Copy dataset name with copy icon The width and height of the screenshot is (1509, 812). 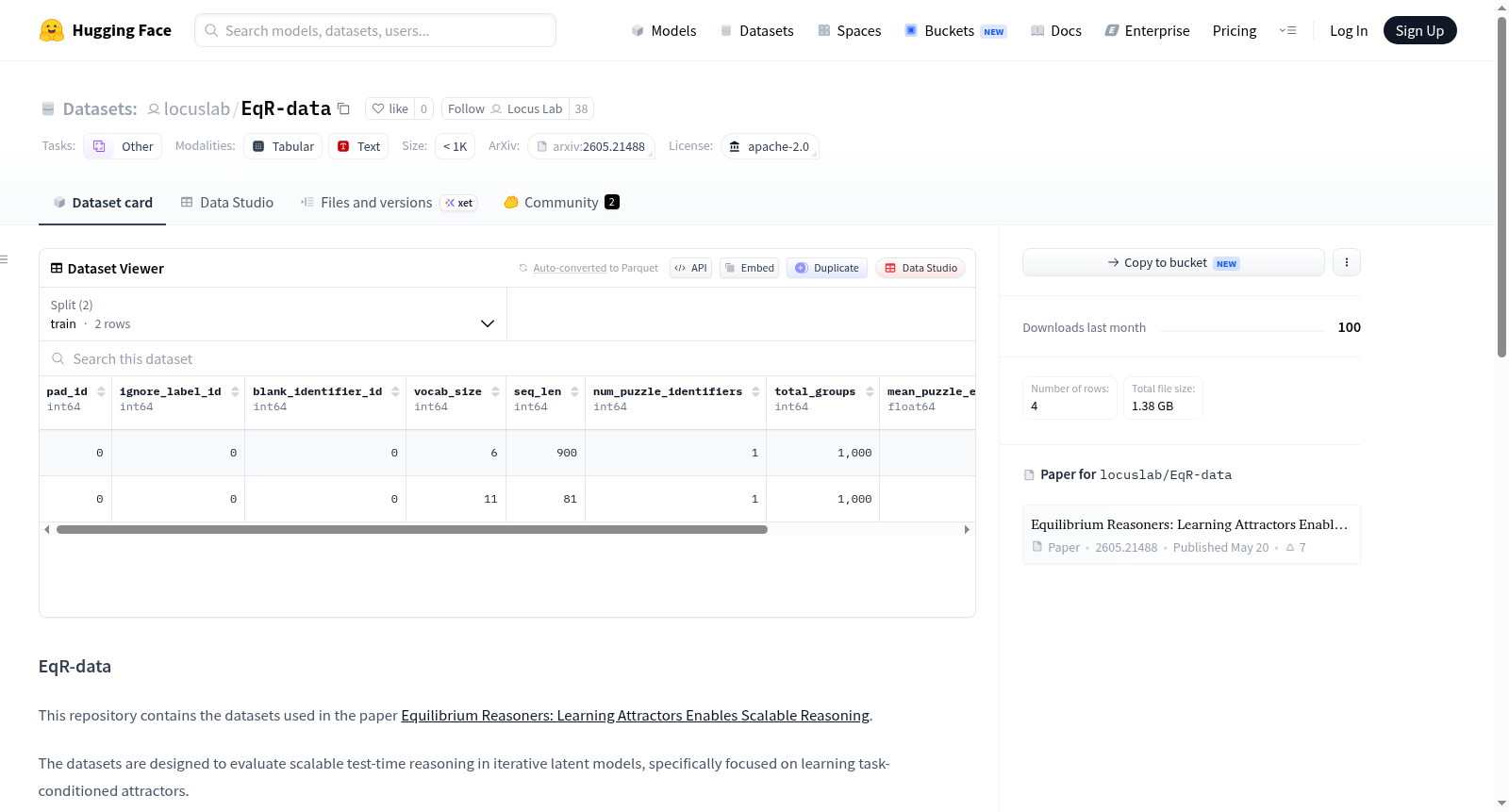coord(343,108)
